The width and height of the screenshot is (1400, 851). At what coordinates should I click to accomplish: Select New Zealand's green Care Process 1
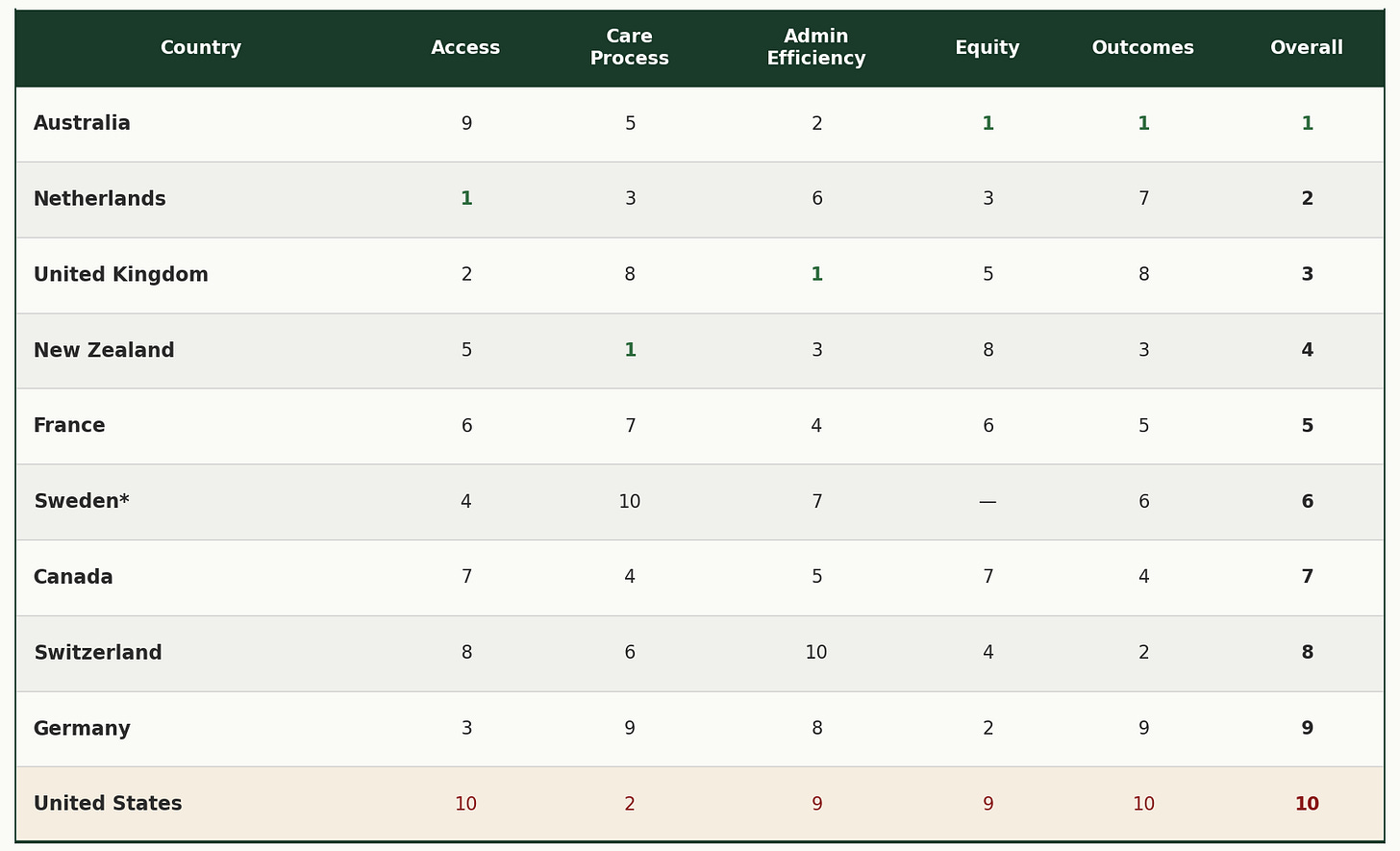[x=630, y=350]
